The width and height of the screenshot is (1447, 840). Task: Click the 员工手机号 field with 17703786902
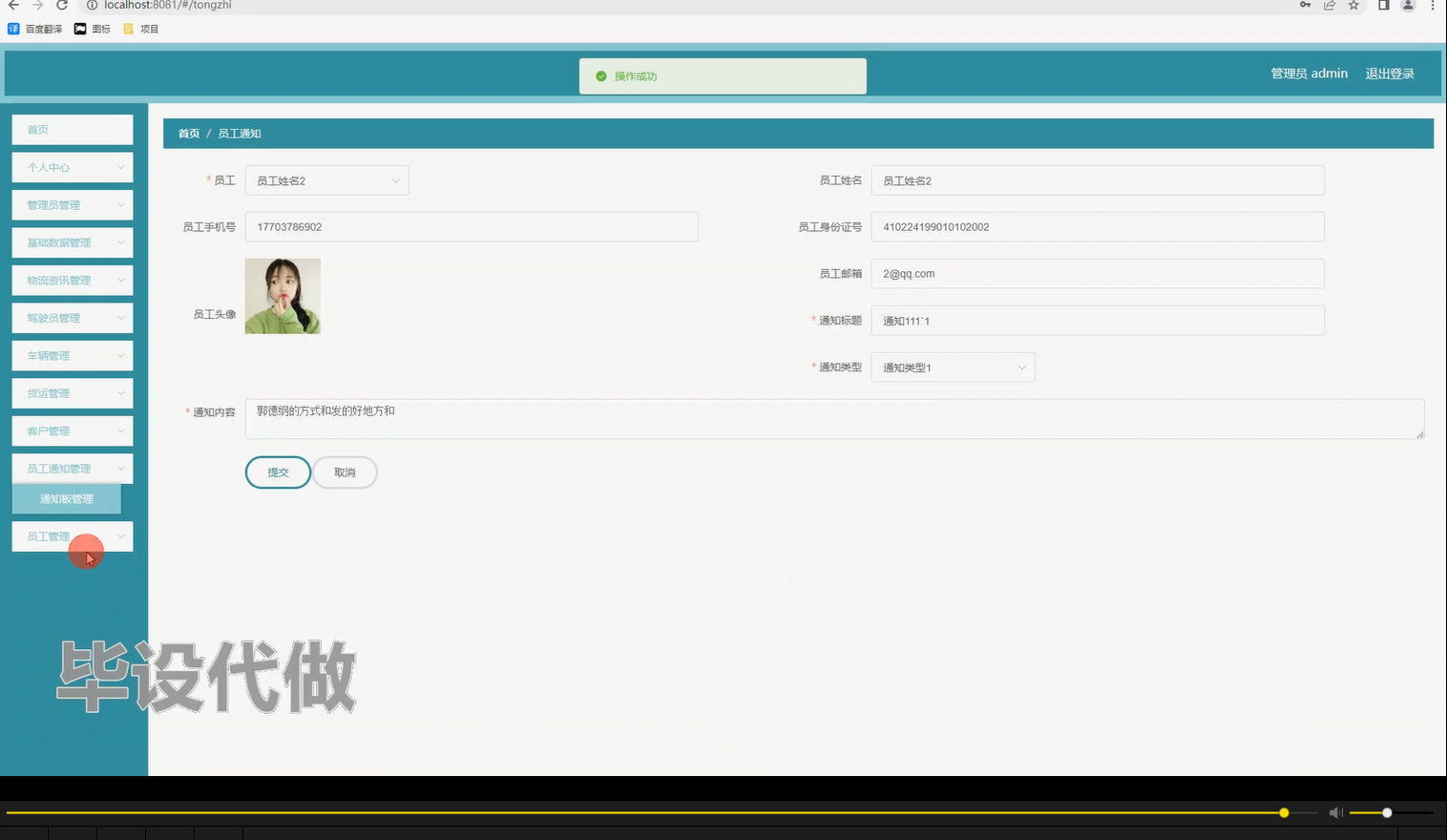point(472,227)
